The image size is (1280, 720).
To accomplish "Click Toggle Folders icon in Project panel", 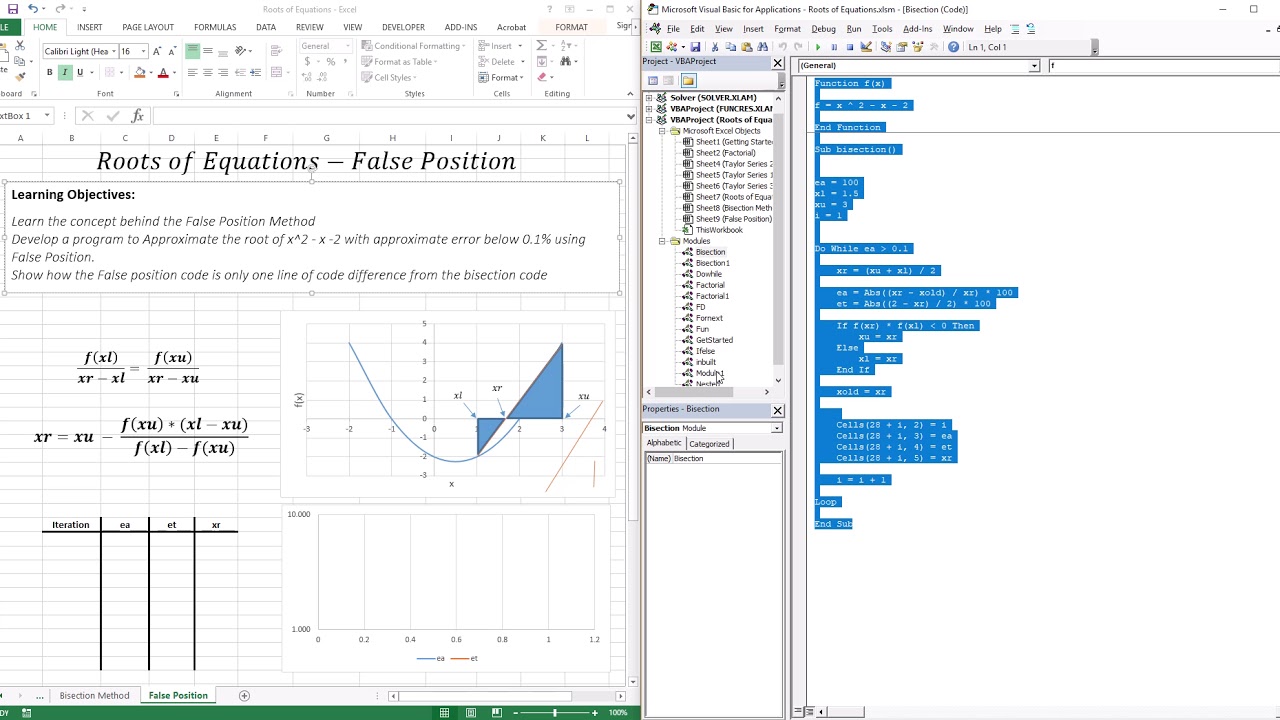I will point(688,80).
